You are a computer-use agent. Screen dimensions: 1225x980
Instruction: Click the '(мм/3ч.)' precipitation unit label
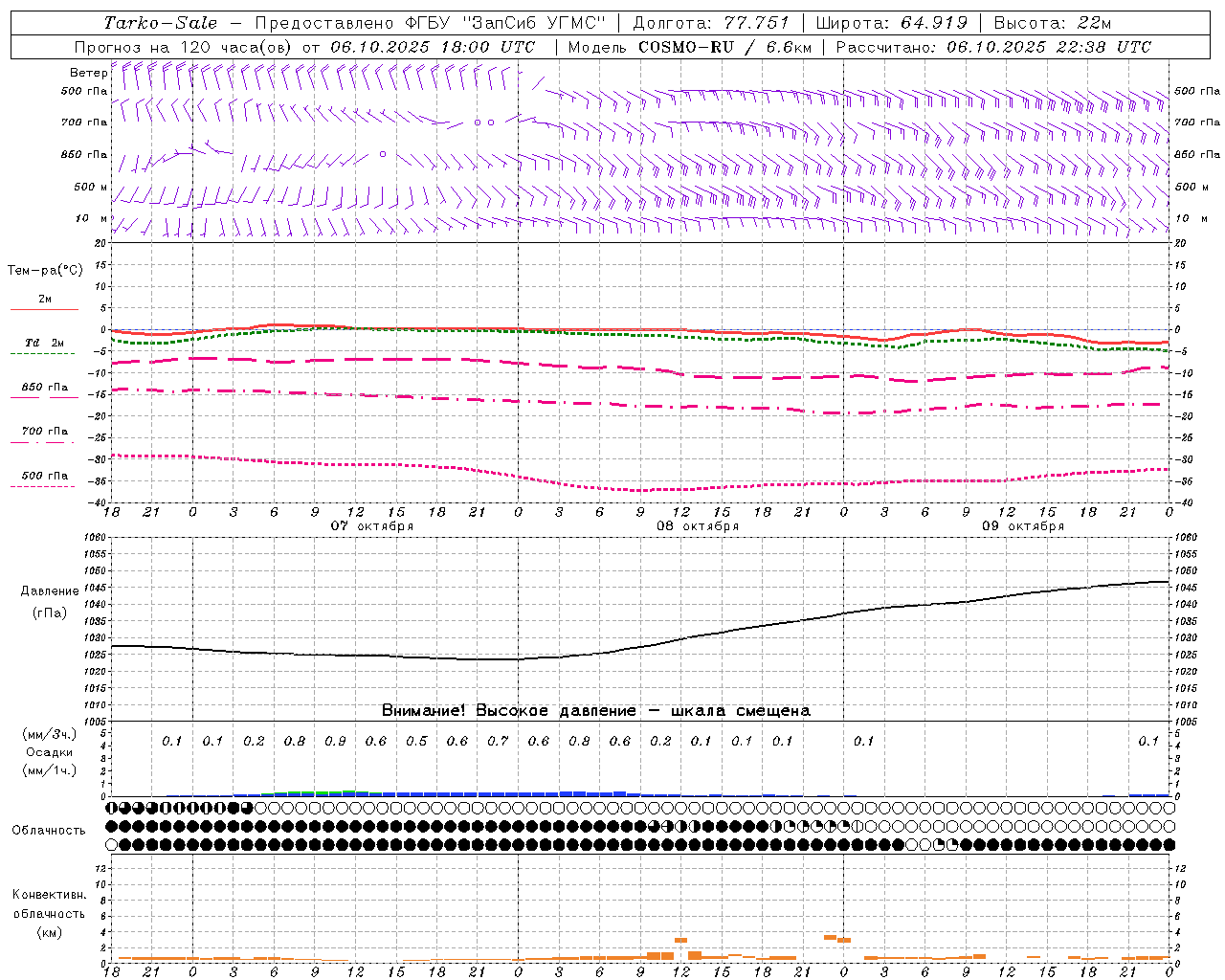[50, 734]
